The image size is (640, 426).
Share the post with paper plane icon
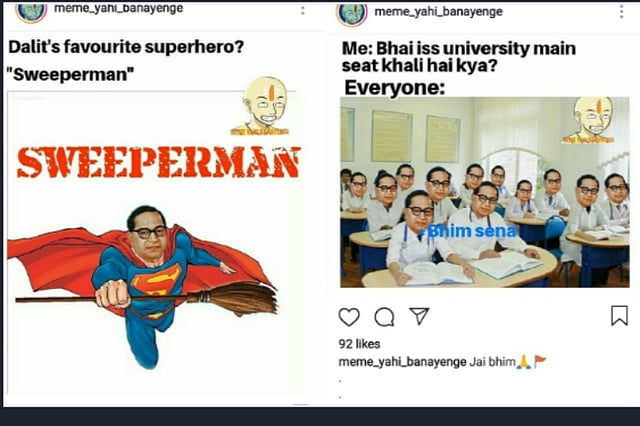[419, 316]
